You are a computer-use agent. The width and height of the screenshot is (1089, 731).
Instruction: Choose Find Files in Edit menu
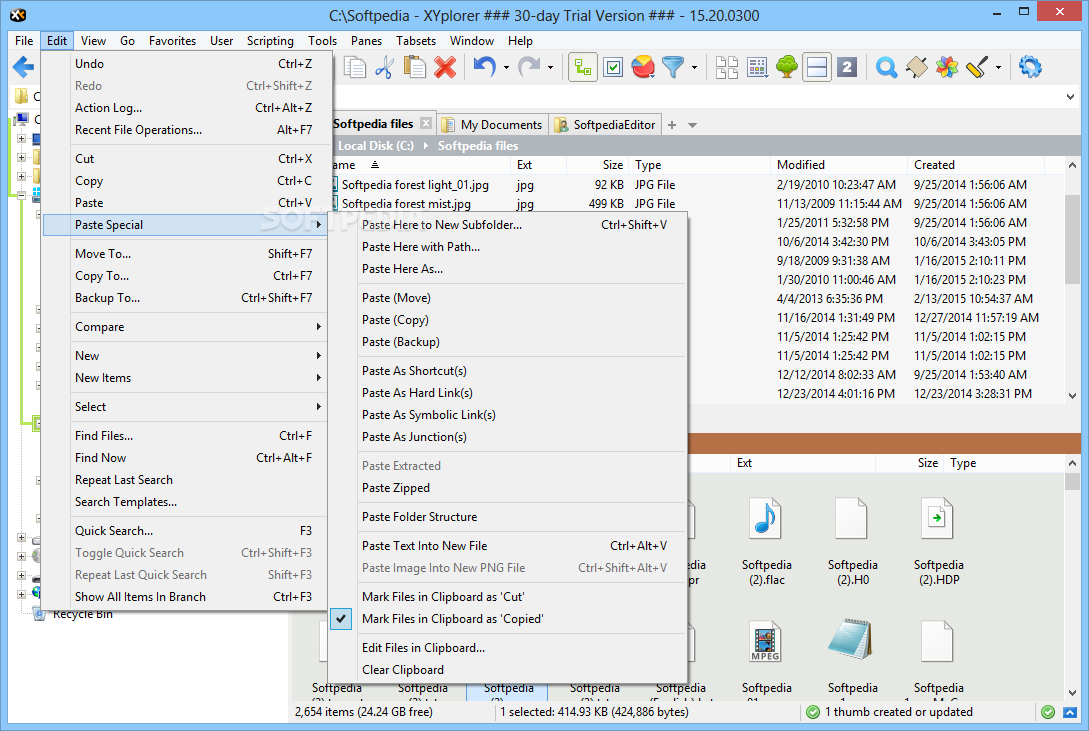coord(186,436)
